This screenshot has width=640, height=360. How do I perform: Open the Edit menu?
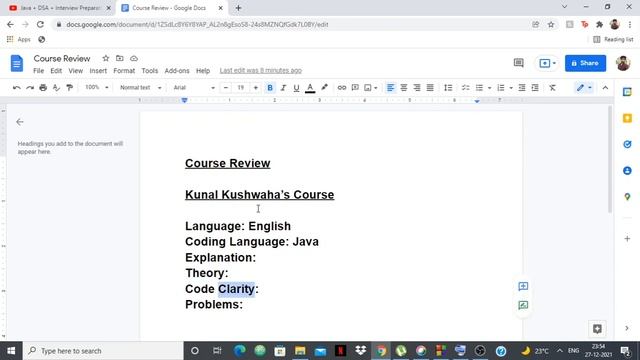click(56, 71)
